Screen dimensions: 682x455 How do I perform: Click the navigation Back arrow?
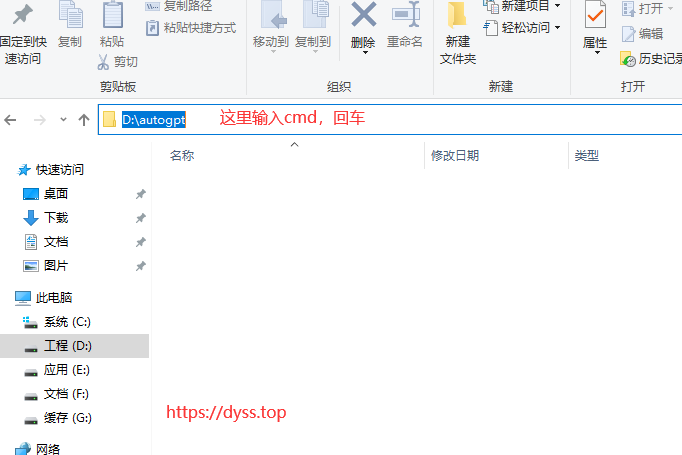(11, 120)
